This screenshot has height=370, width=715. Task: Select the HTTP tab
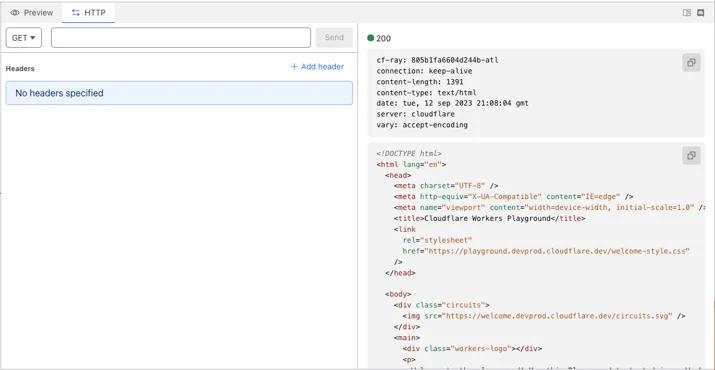click(x=88, y=13)
